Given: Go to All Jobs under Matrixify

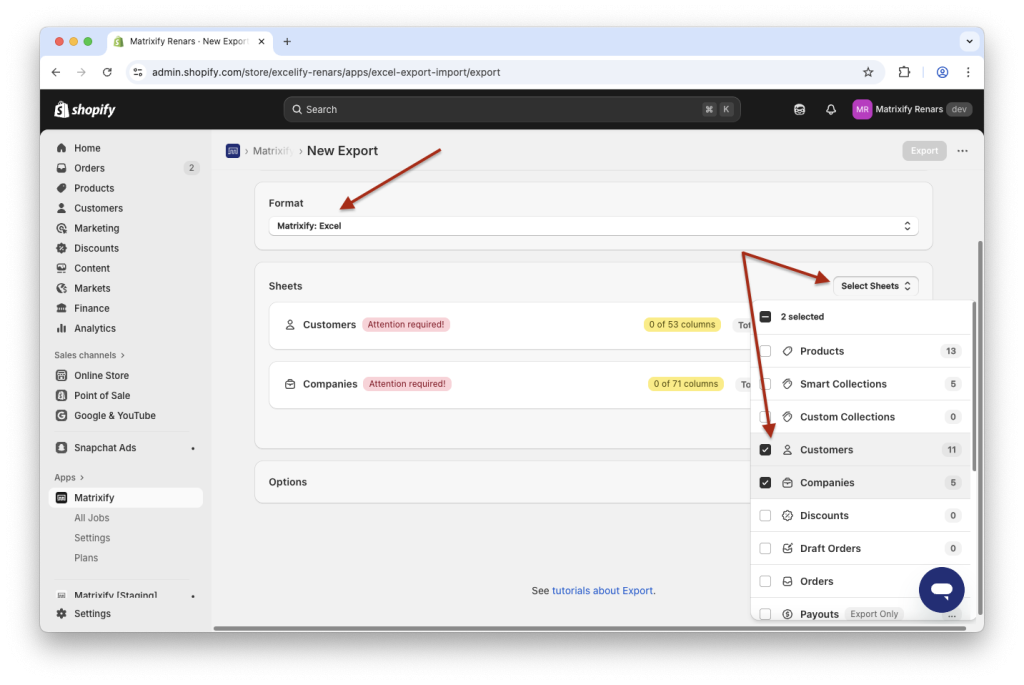Looking at the screenshot, I should point(92,518).
